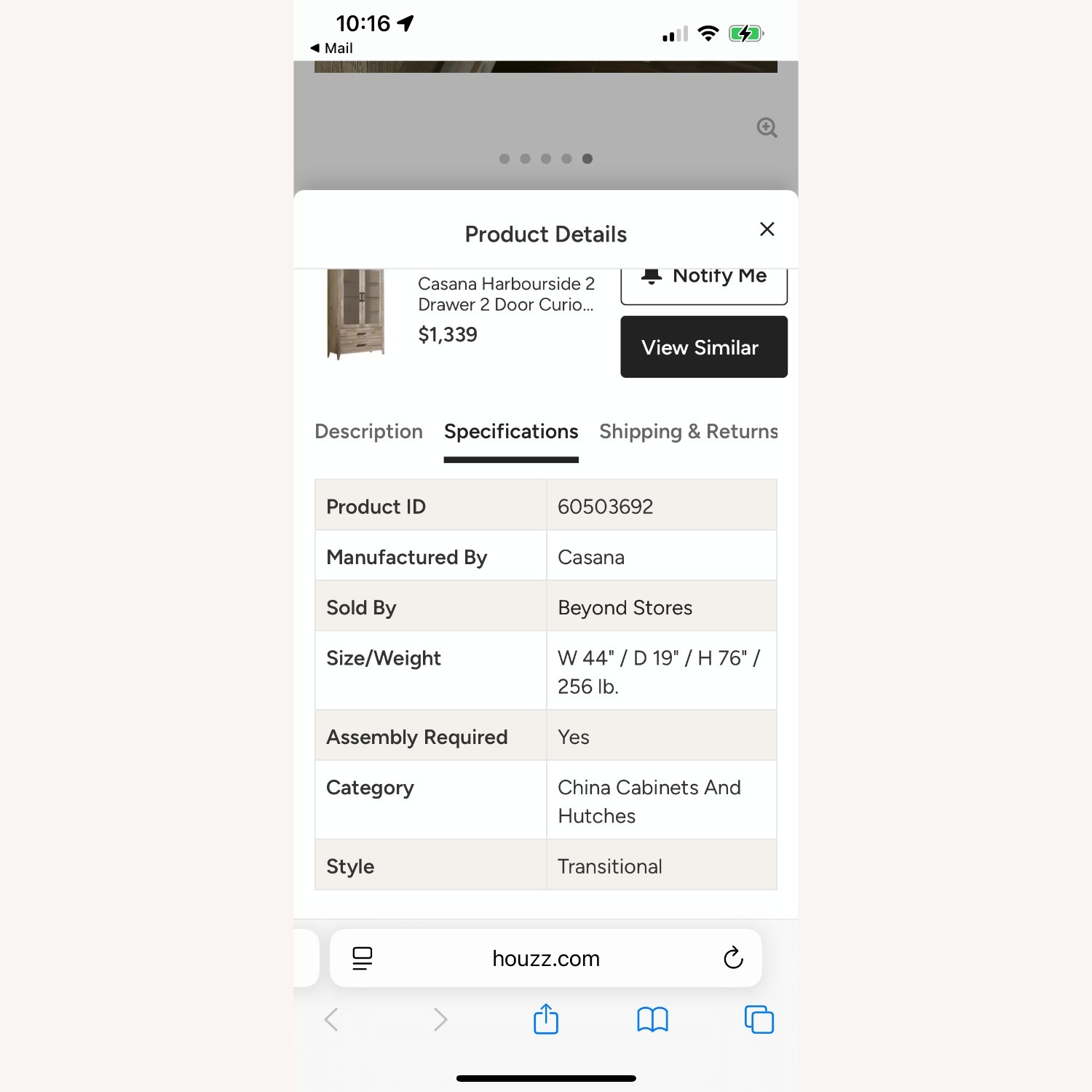1092x1092 pixels.
Task: Switch to the Description tab
Action: [x=368, y=432]
